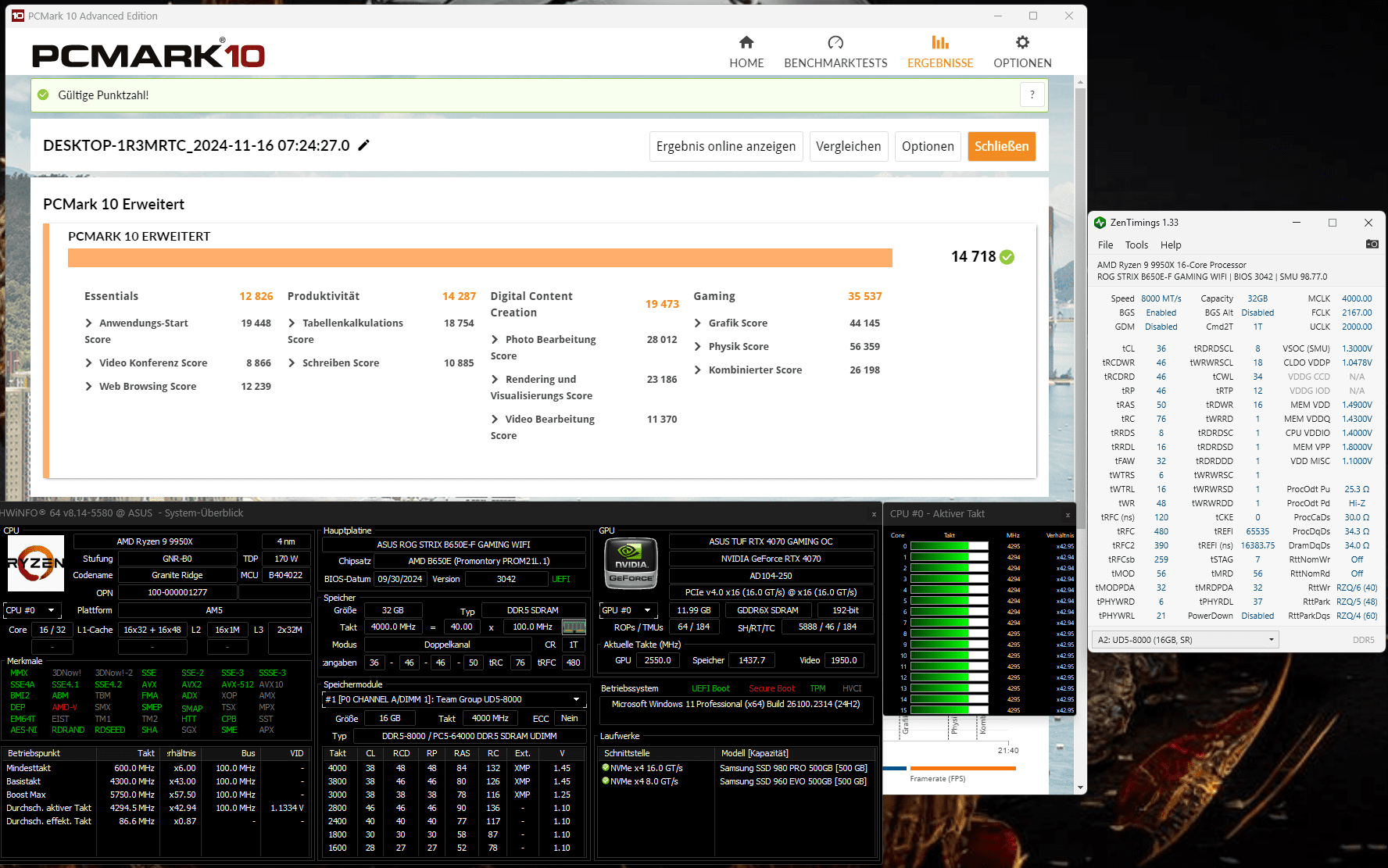Click the NVIDIA GeForce logo in HWiNFO
The width and height of the screenshot is (1388, 868).
[x=631, y=563]
